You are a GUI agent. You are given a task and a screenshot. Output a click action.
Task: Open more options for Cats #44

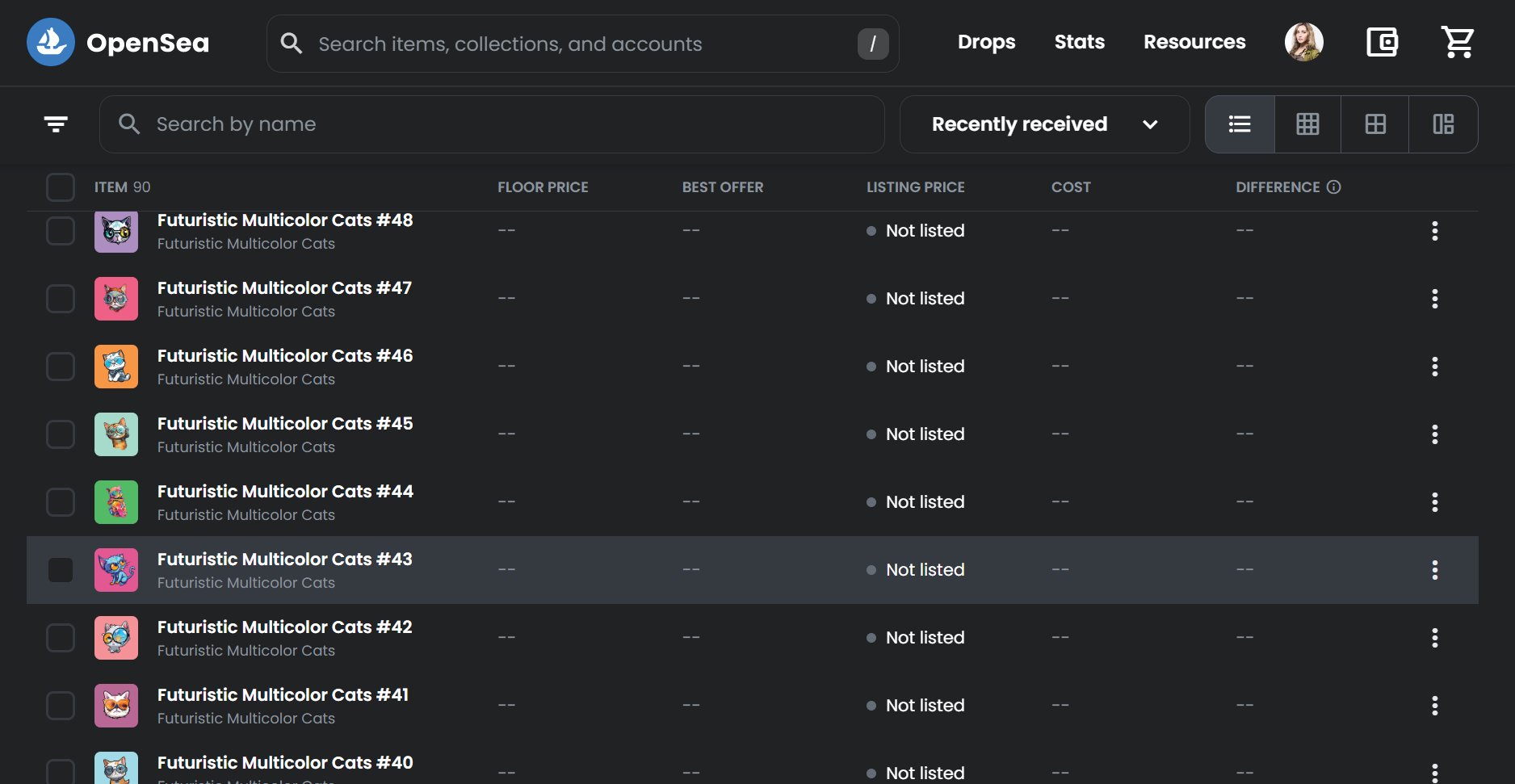tap(1435, 502)
